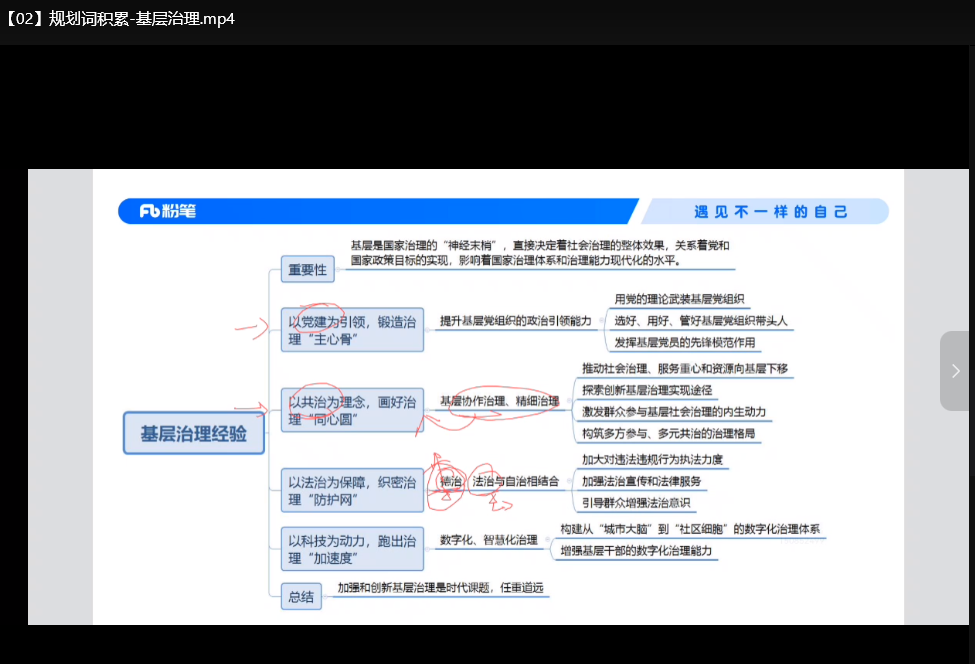Screen dimensions: 975x664
Task: Click the 粉笔 logo in slide header
Action: click(167, 211)
